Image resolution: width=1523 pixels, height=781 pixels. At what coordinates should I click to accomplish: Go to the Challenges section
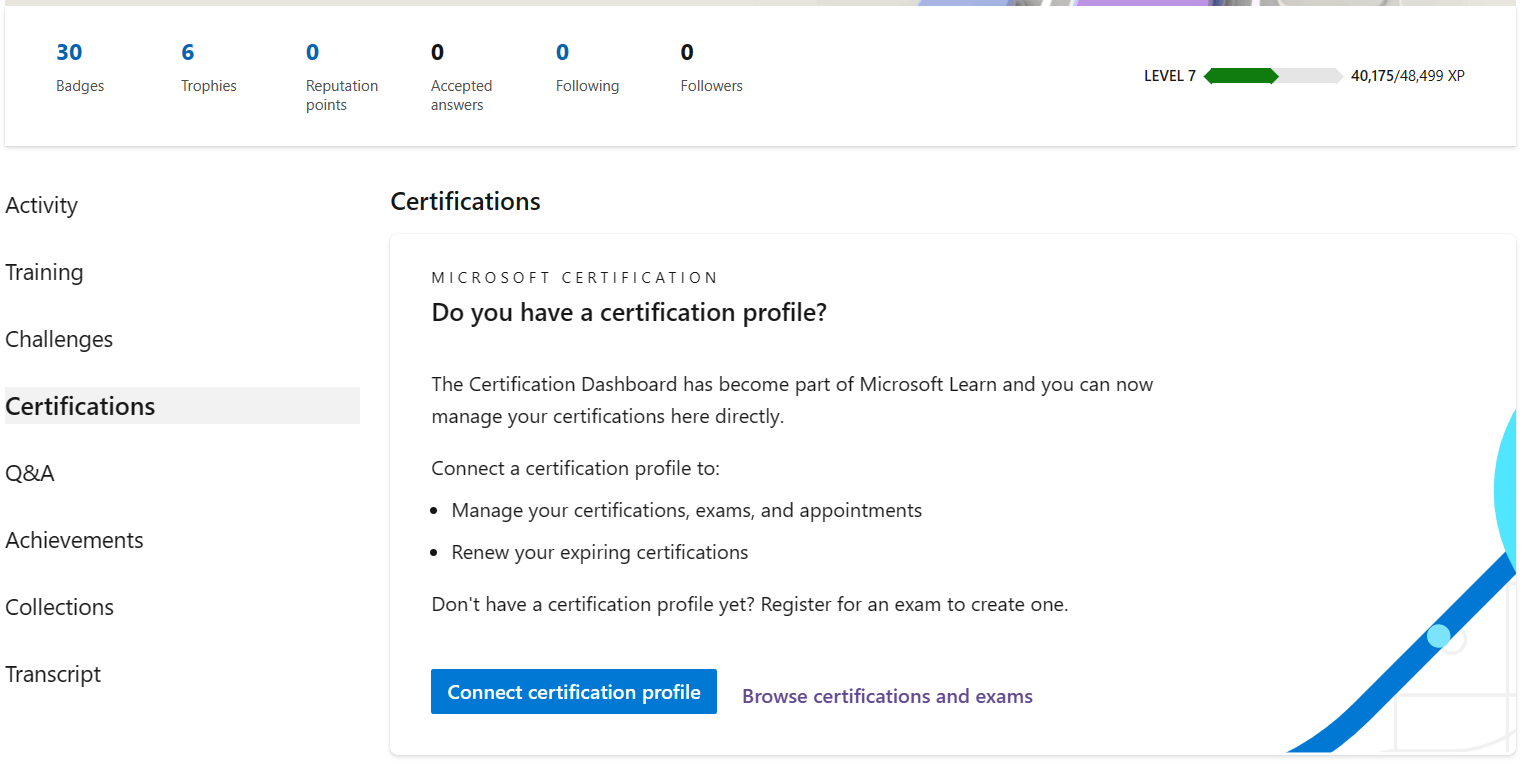pyautogui.click(x=59, y=339)
